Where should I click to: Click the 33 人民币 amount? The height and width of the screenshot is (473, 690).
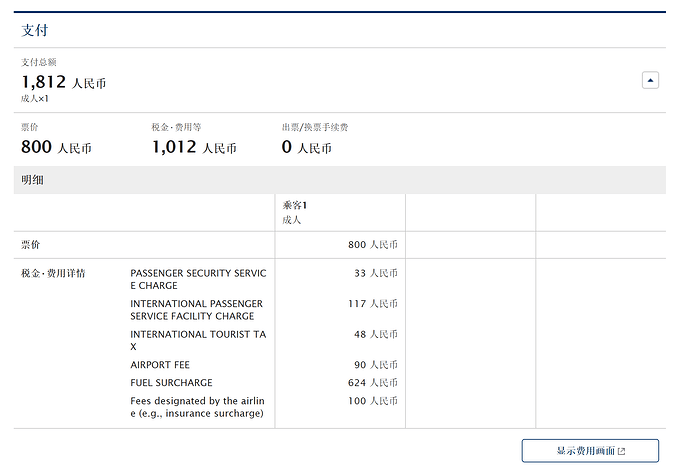[375, 273]
